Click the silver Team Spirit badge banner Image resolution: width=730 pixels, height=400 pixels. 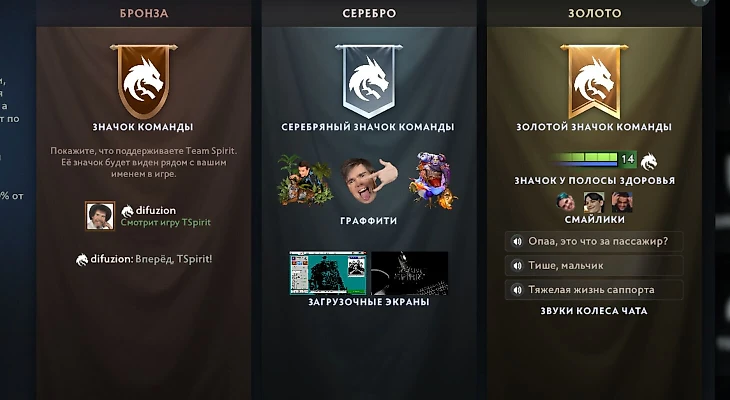[369, 81]
